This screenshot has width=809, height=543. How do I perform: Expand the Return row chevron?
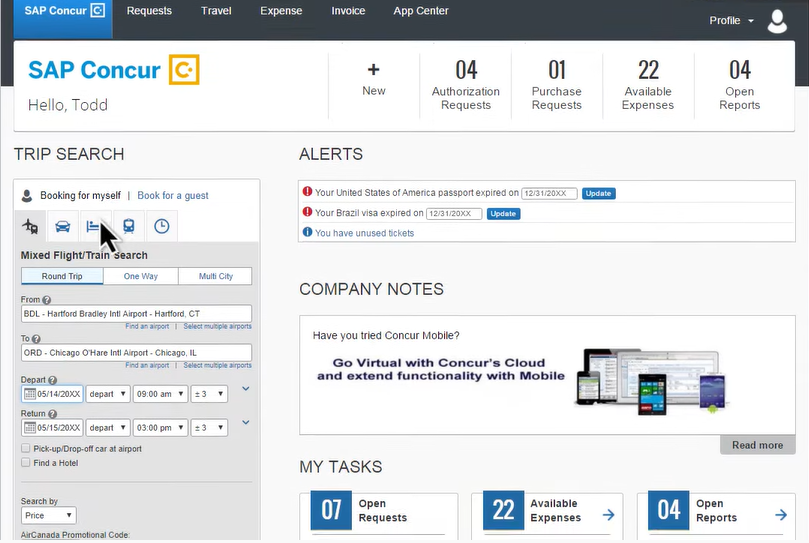[246, 422]
